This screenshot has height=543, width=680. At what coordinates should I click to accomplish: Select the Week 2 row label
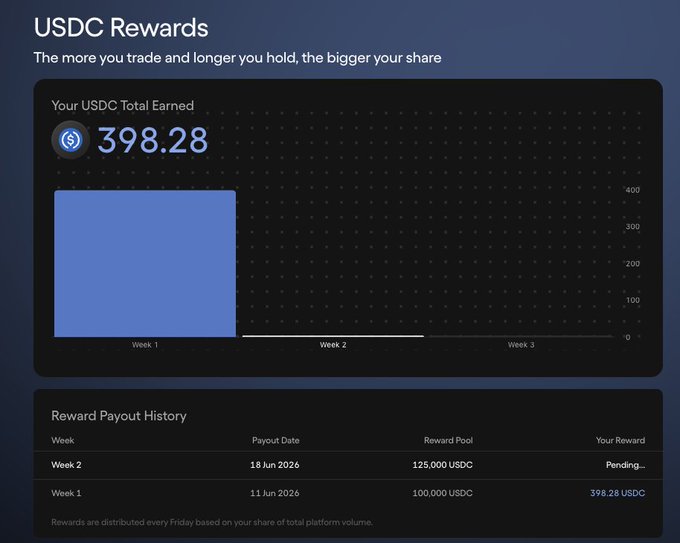(x=66, y=465)
